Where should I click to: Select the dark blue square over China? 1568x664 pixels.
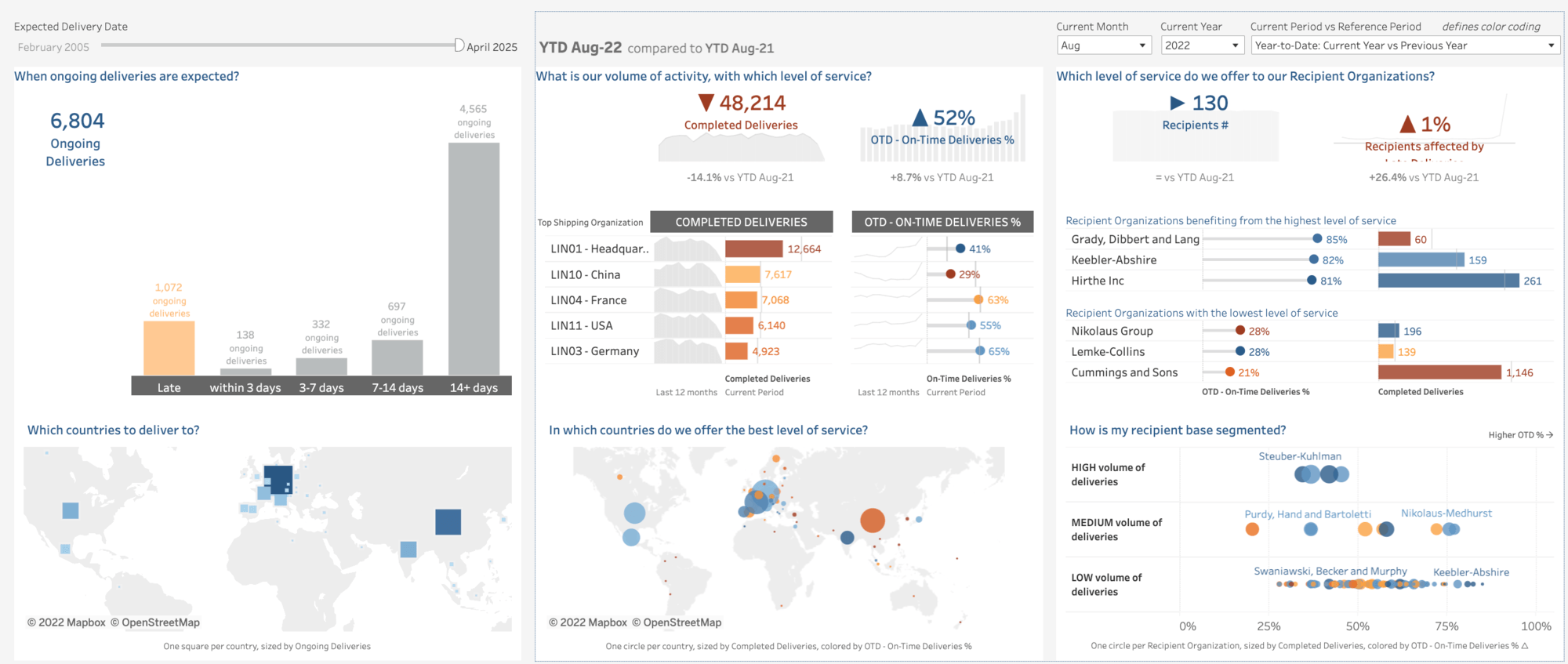click(448, 522)
